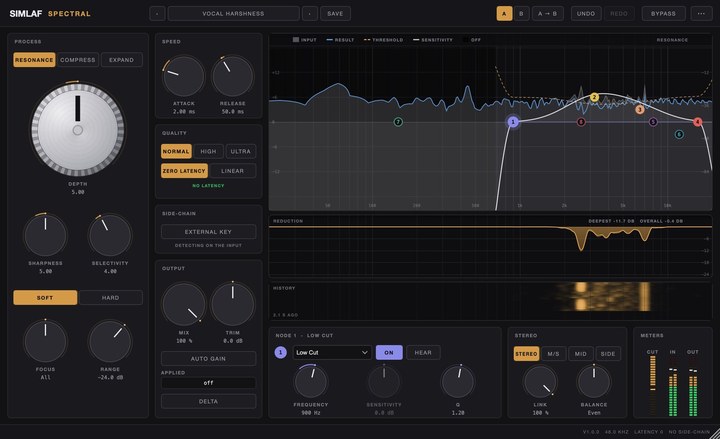Viewport: 720px width, 439px height.
Task: Switch process mode to Expand
Action: 122,60
